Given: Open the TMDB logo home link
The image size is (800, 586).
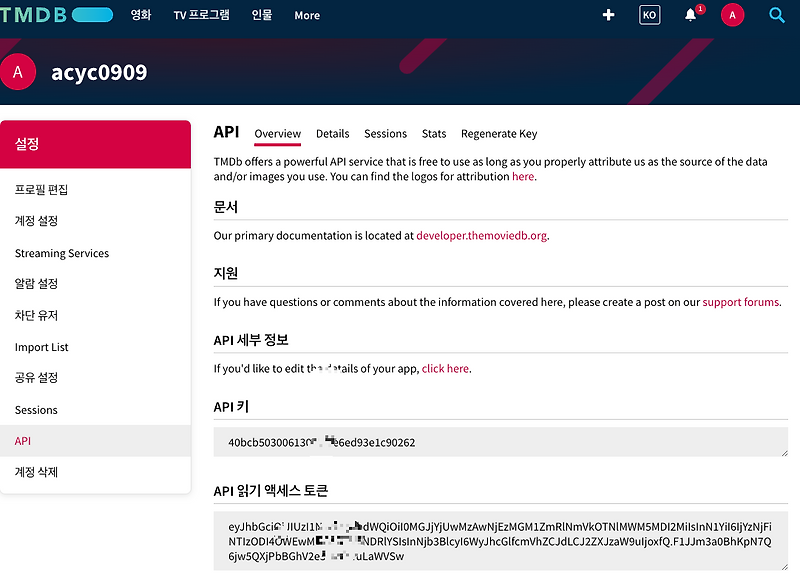Looking at the screenshot, I should pos(56,15).
